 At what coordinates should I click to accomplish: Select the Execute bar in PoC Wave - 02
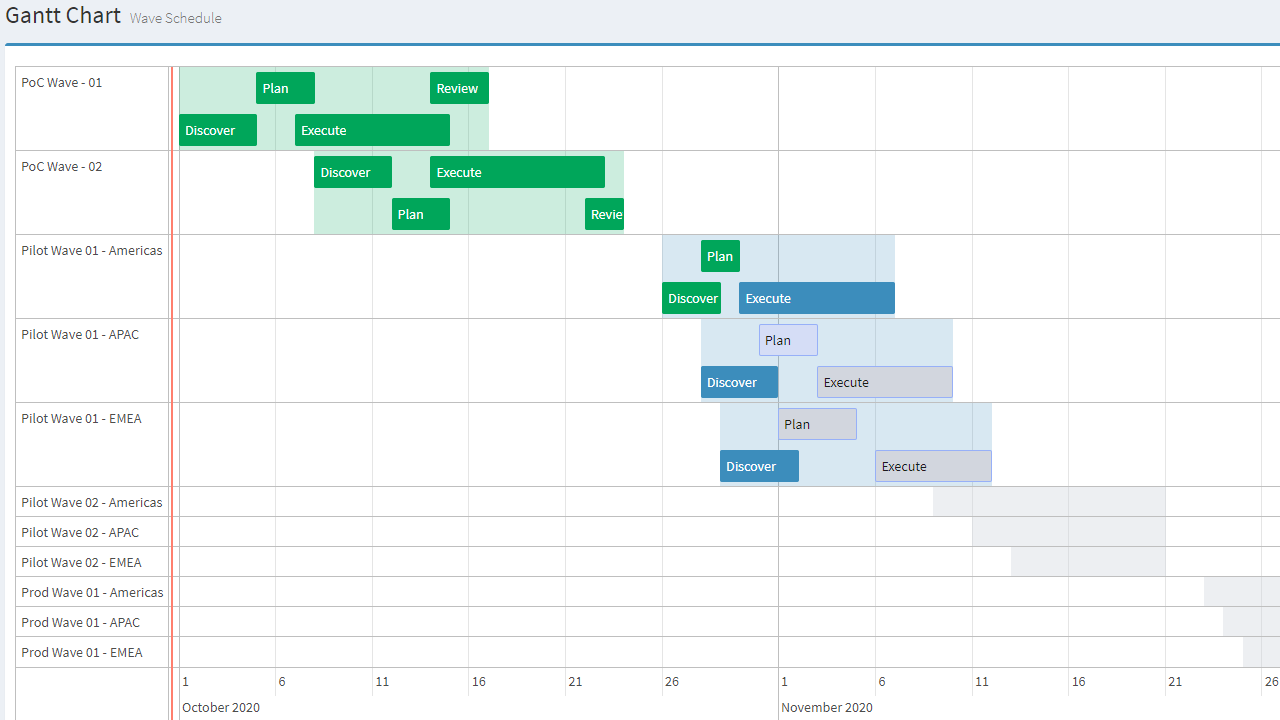tap(517, 172)
